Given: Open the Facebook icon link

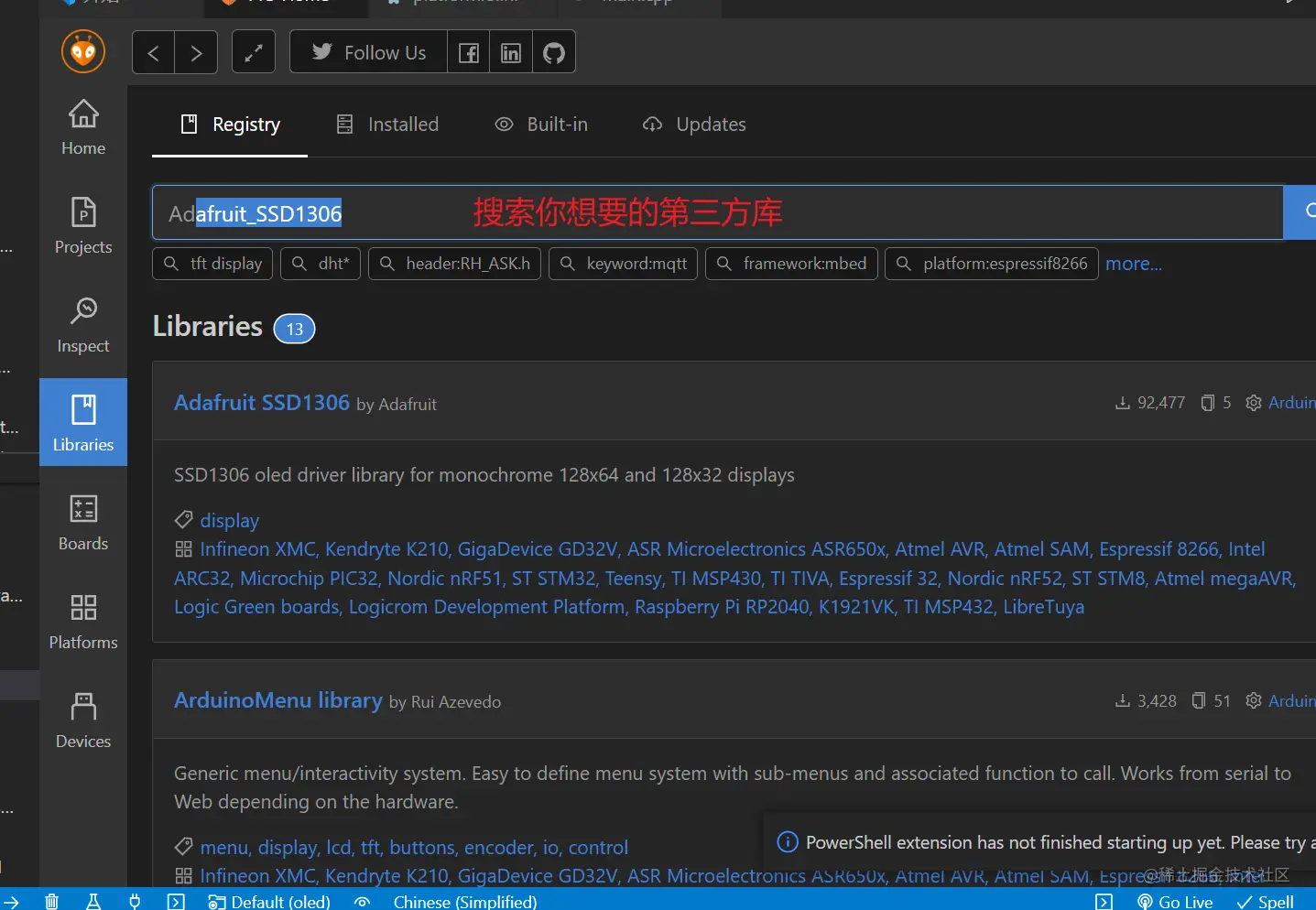Looking at the screenshot, I should pos(469,52).
